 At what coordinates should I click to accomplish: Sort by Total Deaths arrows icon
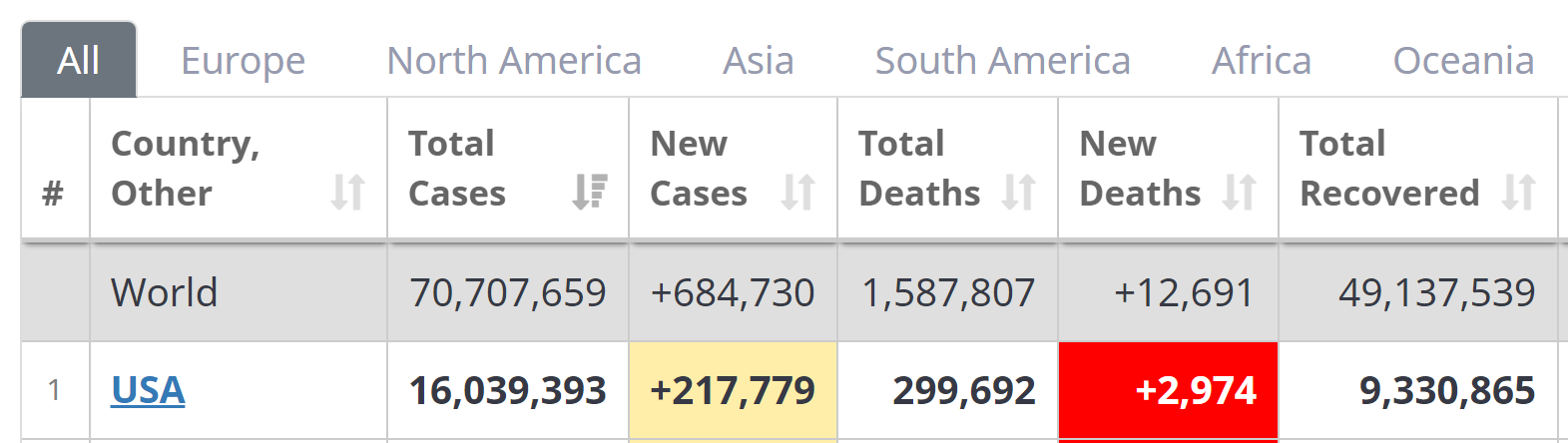tap(1019, 192)
